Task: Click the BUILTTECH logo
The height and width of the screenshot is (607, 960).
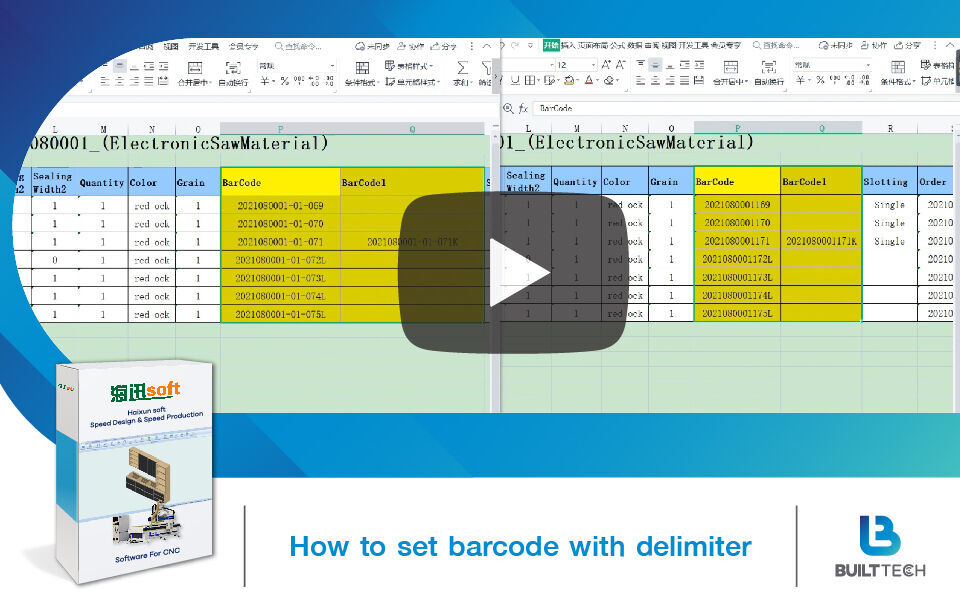Action: click(x=880, y=546)
